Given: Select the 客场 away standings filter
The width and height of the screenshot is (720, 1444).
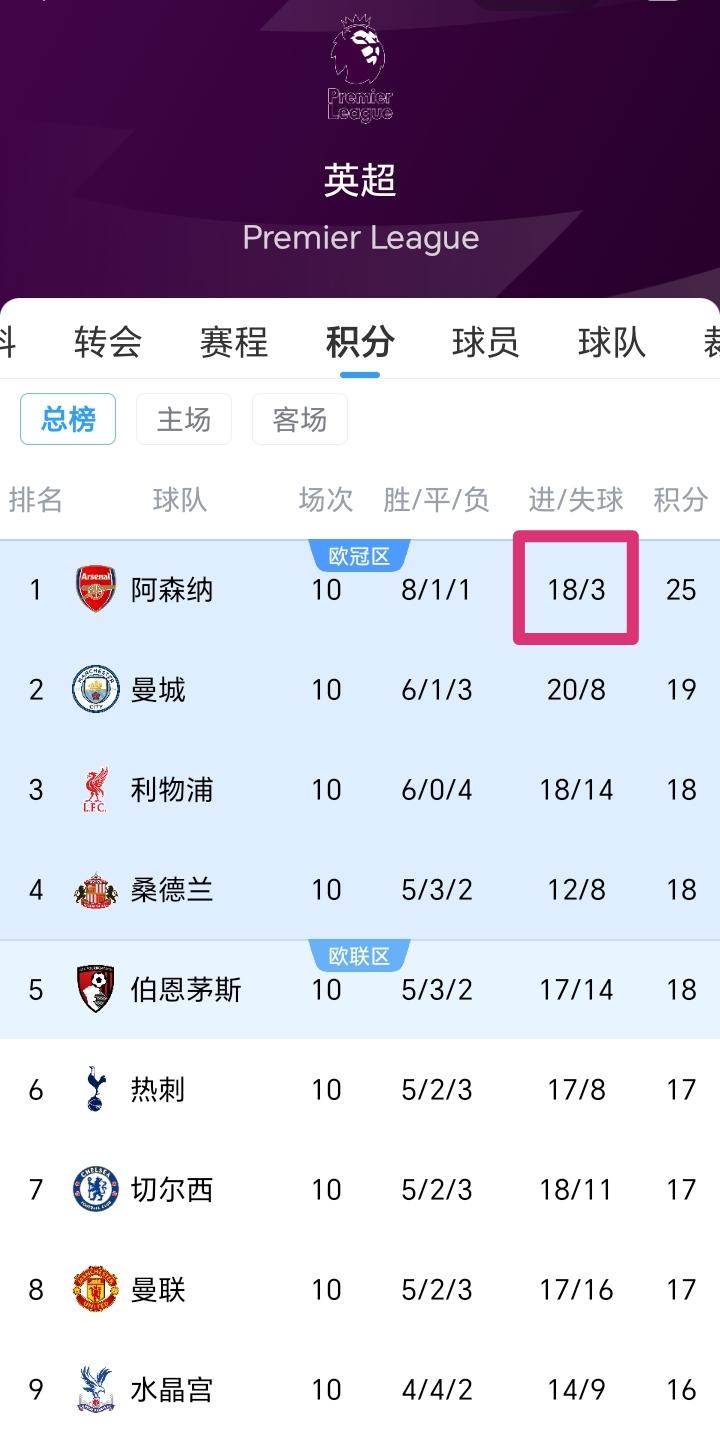Looking at the screenshot, I should (x=300, y=419).
